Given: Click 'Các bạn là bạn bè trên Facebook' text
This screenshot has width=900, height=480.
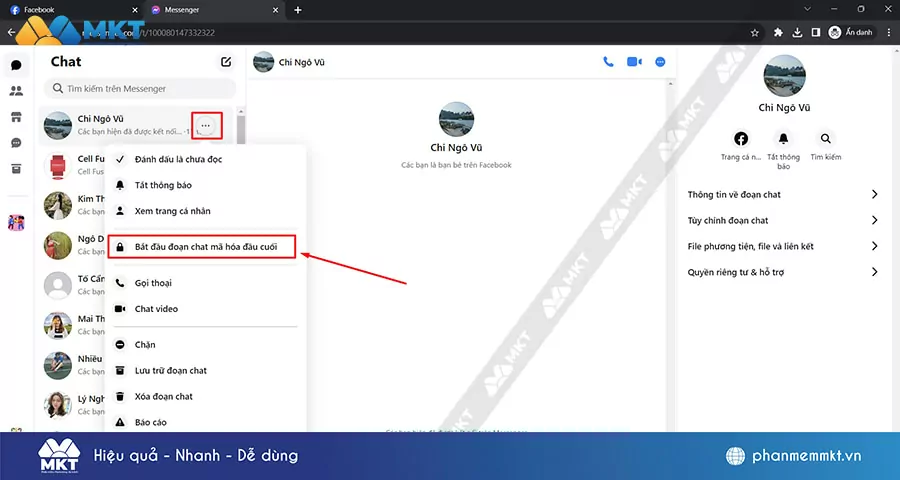Looking at the screenshot, I should 456,165.
